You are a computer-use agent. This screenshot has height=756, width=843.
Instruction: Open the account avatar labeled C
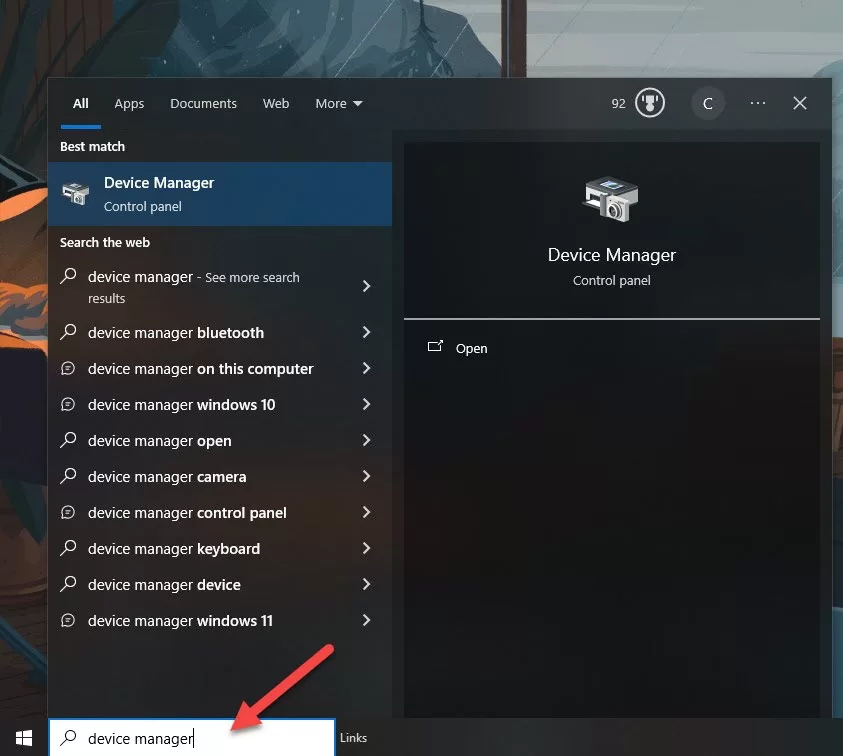coord(708,104)
